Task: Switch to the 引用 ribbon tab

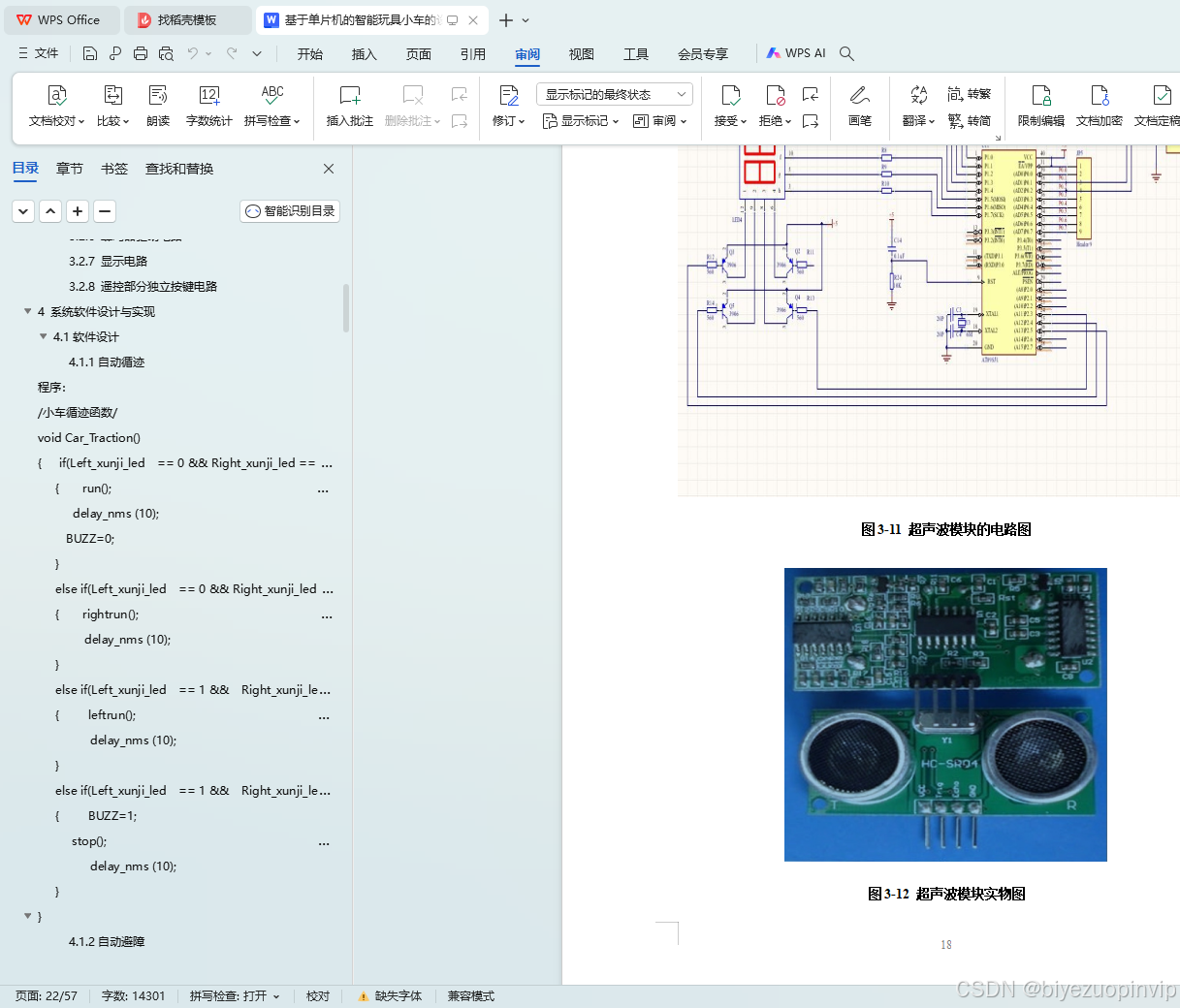Action: (x=472, y=54)
